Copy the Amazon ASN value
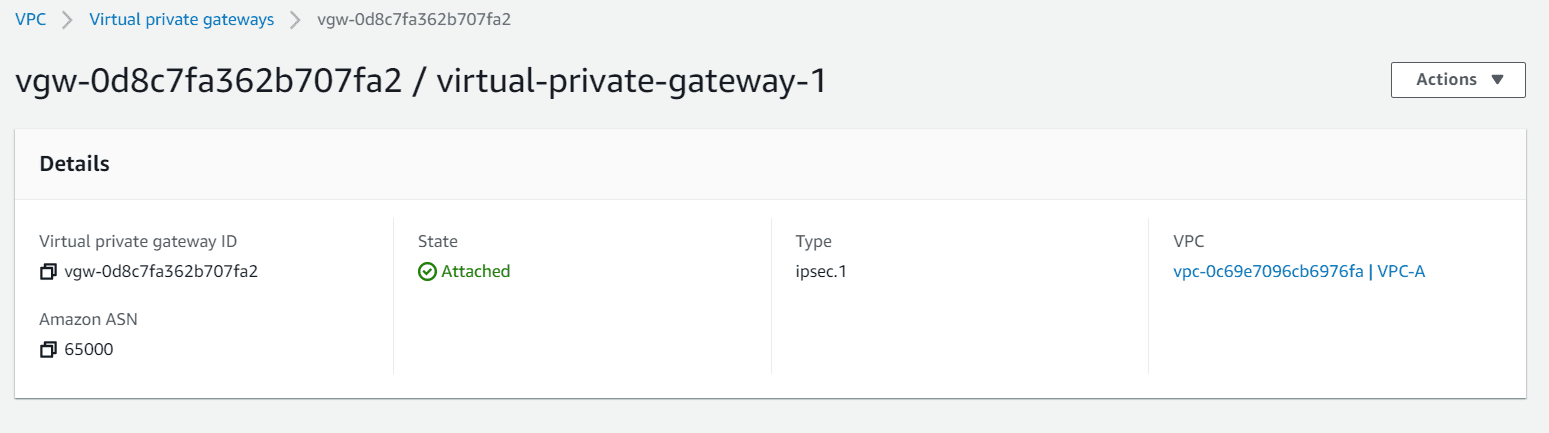The height and width of the screenshot is (433, 1549). click(x=48, y=350)
